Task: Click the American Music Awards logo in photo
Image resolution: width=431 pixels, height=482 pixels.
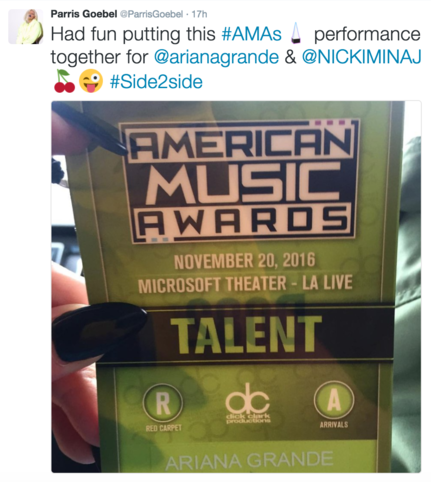Action: click(239, 181)
